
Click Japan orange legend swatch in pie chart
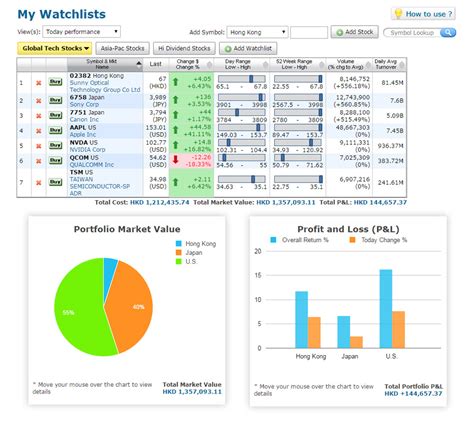point(179,253)
